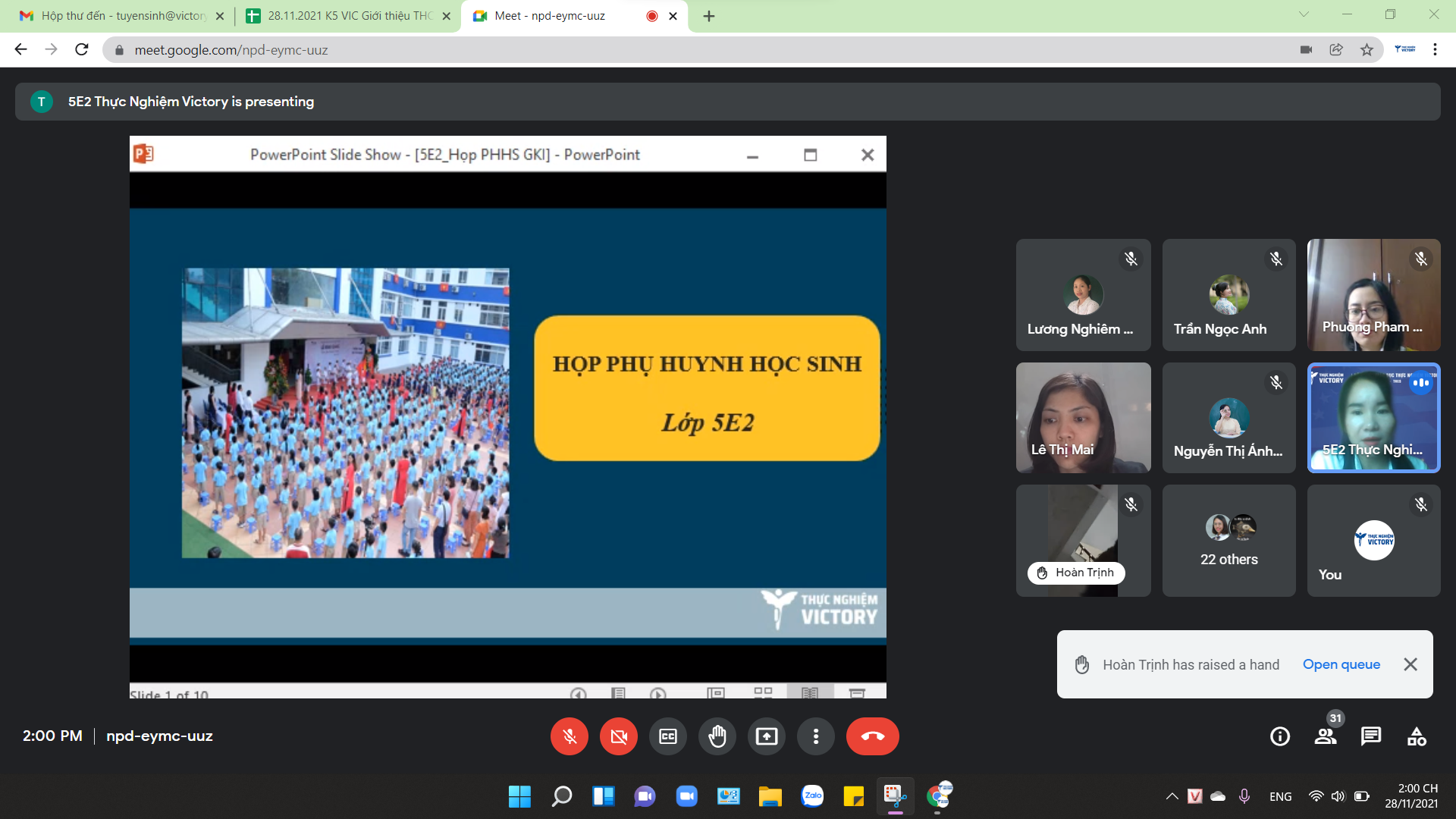Switch to the Gmail inbox tab
Image resolution: width=1456 pixels, height=819 pixels.
[x=121, y=16]
